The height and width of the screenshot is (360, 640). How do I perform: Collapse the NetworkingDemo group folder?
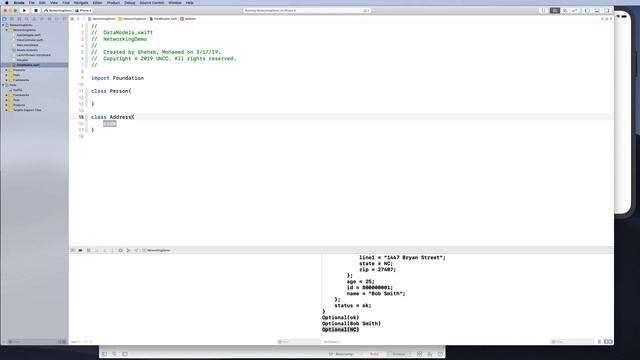7,30
